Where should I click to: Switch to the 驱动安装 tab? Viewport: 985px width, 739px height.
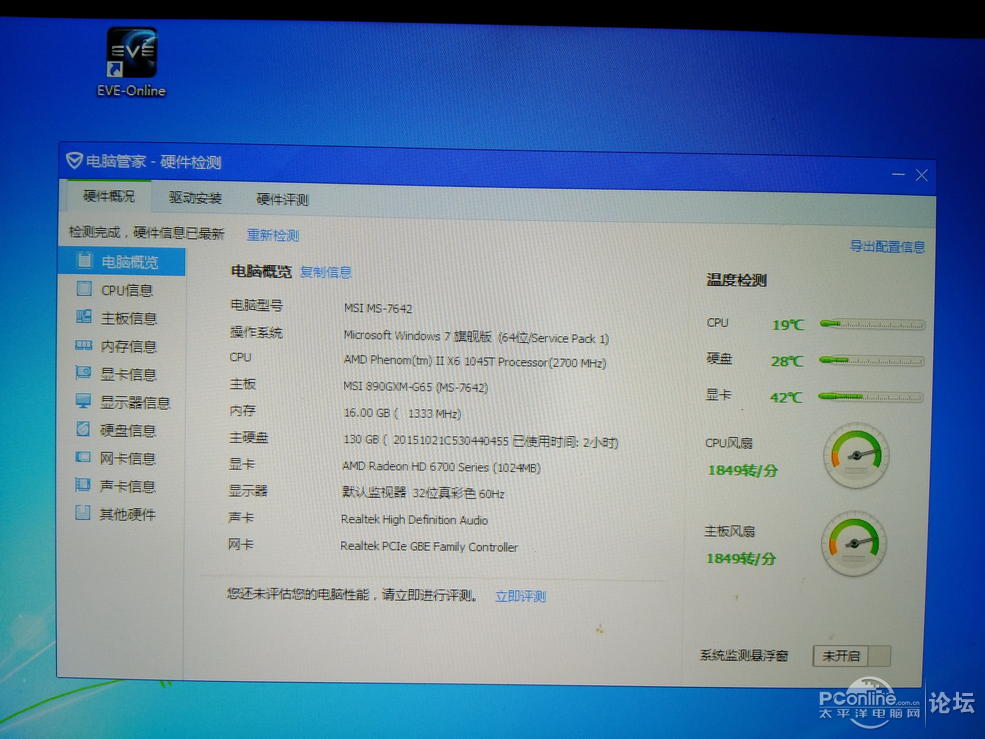coord(195,197)
